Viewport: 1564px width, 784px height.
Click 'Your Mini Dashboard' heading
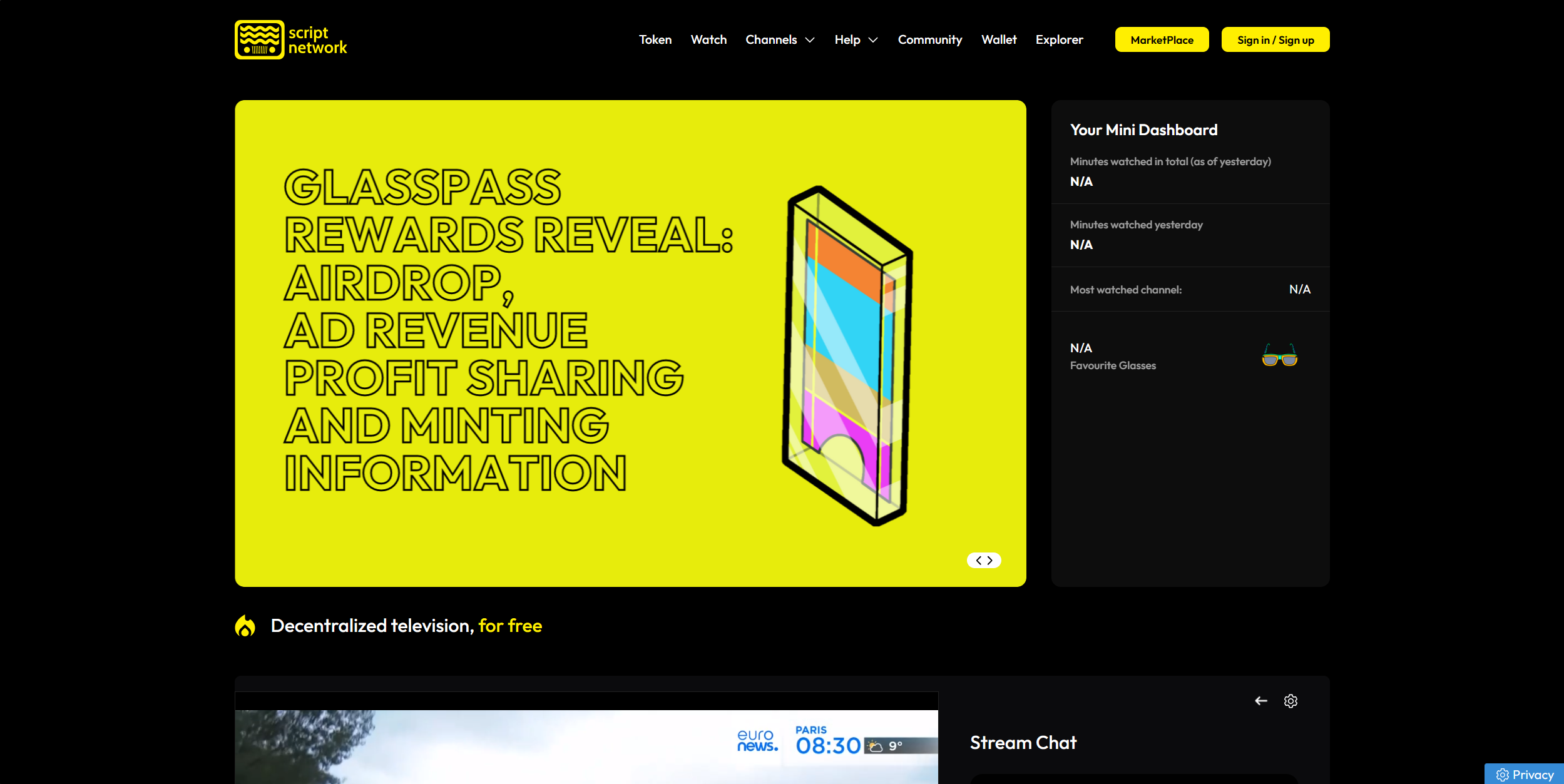[x=1143, y=130]
